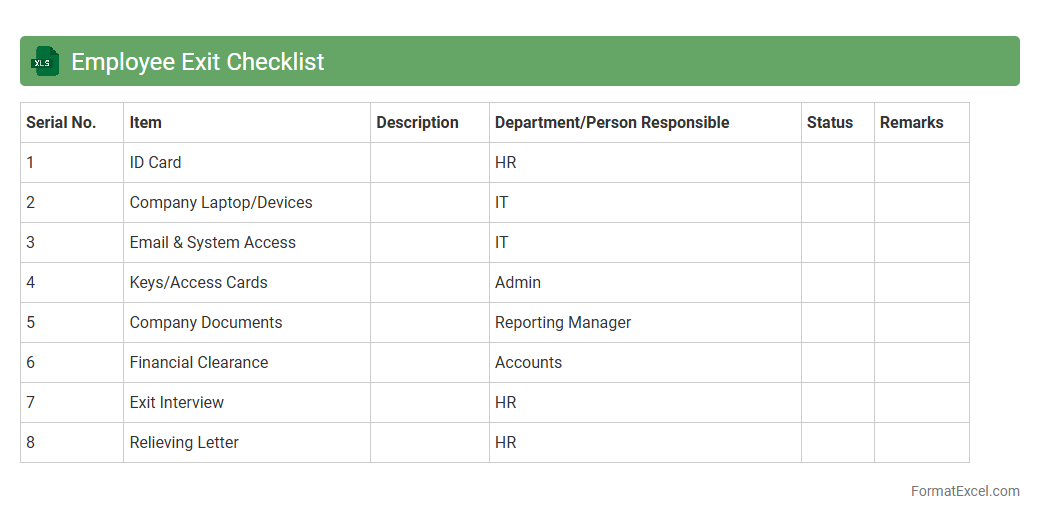Open the FormatExcel.com link
1040x520 pixels.
pyautogui.click(x=964, y=491)
